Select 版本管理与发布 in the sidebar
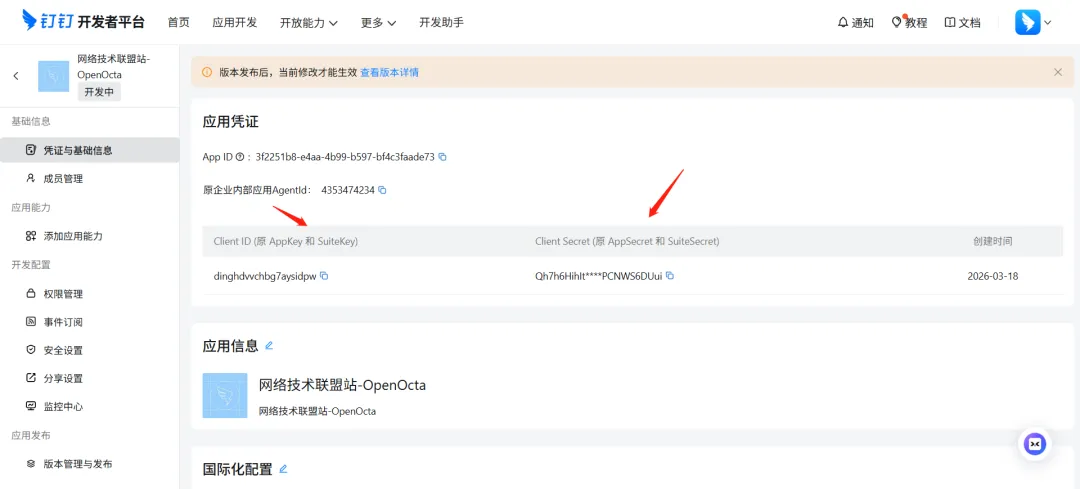Image resolution: width=1080 pixels, height=489 pixels. click(x=90, y=464)
